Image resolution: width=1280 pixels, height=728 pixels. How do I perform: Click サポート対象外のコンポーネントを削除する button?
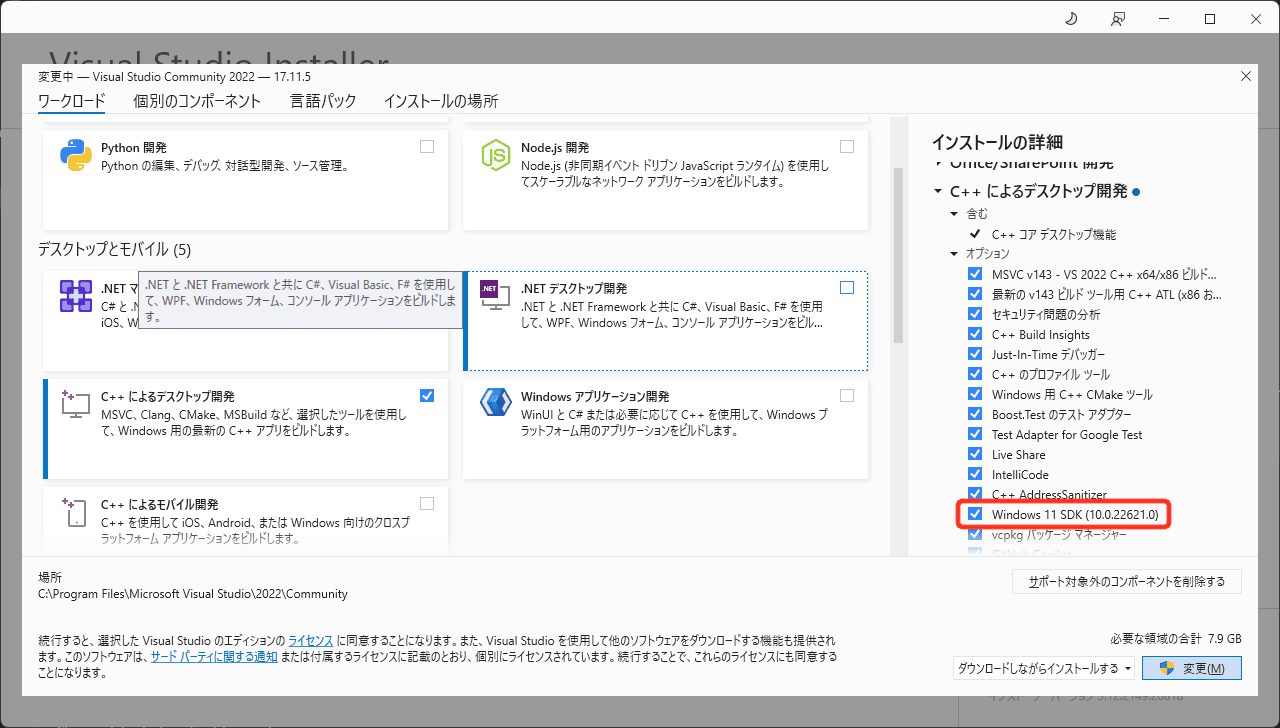click(1127, 582)
